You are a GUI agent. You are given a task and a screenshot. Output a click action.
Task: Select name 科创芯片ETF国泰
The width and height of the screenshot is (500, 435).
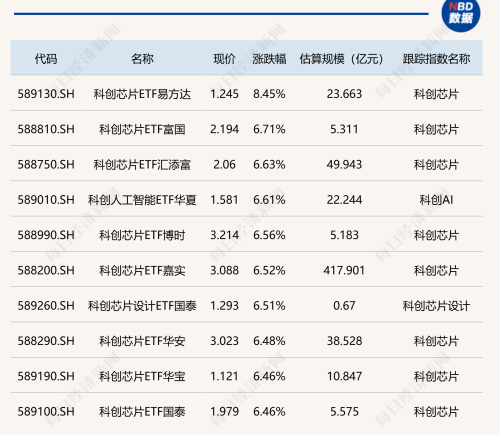pyautogui.click(x=142, y=412)
